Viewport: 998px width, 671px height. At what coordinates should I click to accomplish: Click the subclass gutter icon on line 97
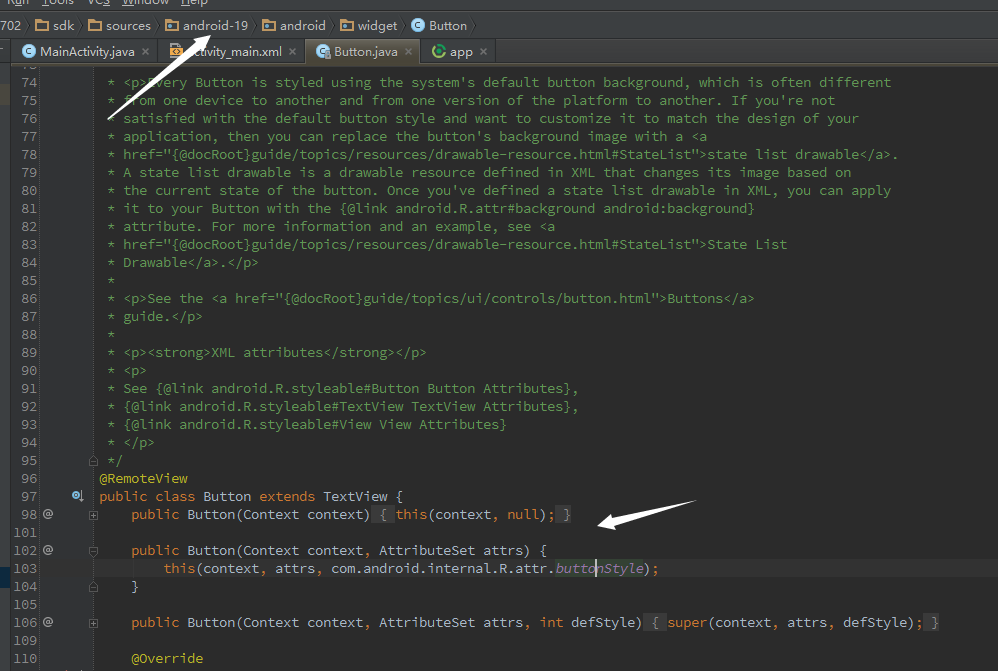[77, 496]
